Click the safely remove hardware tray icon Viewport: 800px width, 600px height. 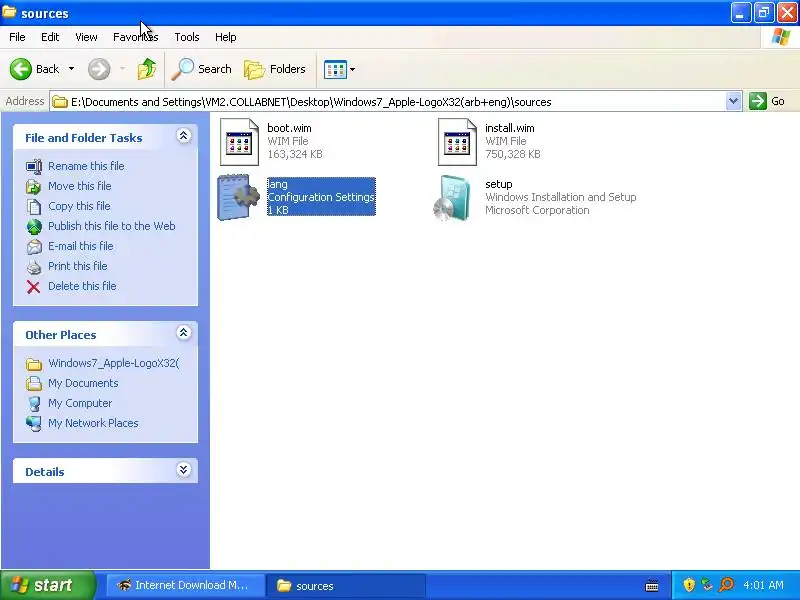point(707,585)
